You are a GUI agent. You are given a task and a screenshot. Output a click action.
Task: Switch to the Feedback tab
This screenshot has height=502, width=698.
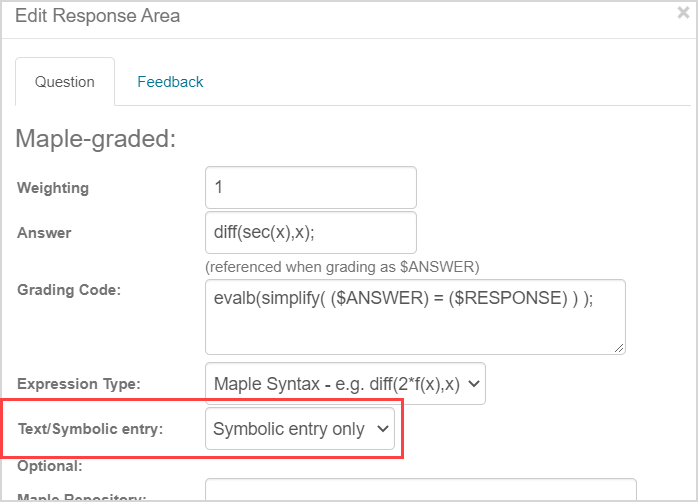pyautogui.click(x=170, y=82)
